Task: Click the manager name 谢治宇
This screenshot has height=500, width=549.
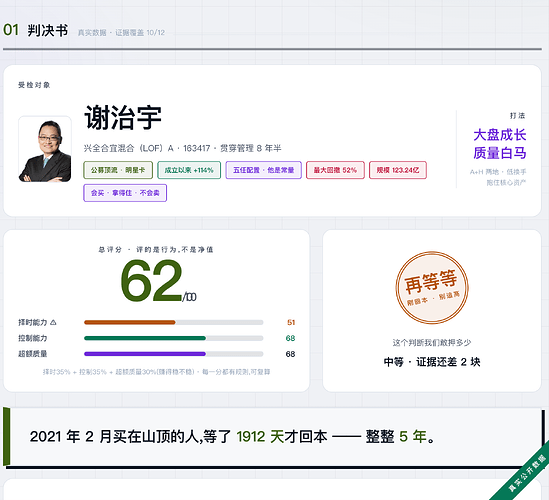Action: pos(123,118)
